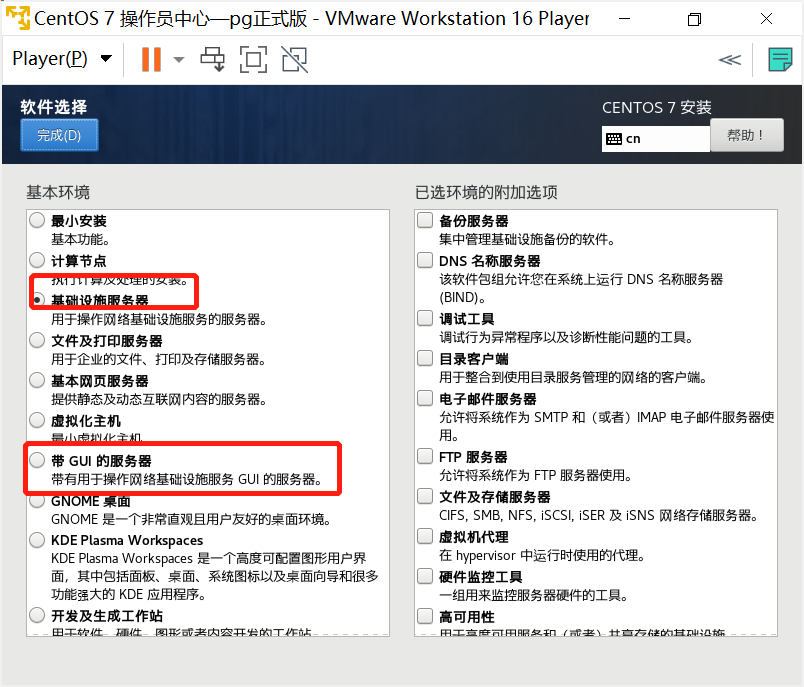The height and width of the screenshot is (687, 804).
Task: Click text 用于操作网络基础设施服务的服务器。
Action: pyautogui.click(x=159, y=319)
